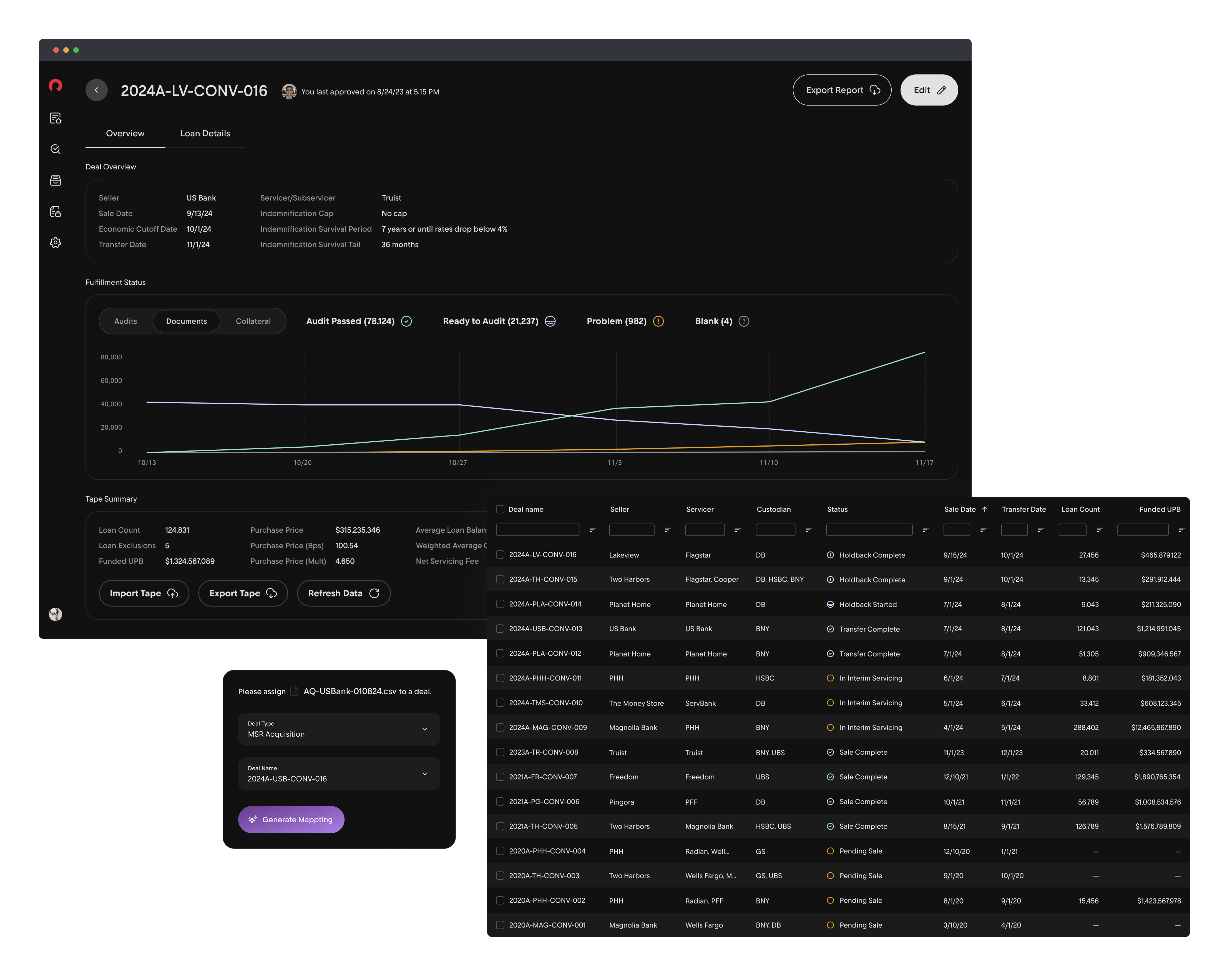Screen dimensions: 1232x979
Task: Click the red logo icon in the sidebar
Action: (x=56, y=86)
